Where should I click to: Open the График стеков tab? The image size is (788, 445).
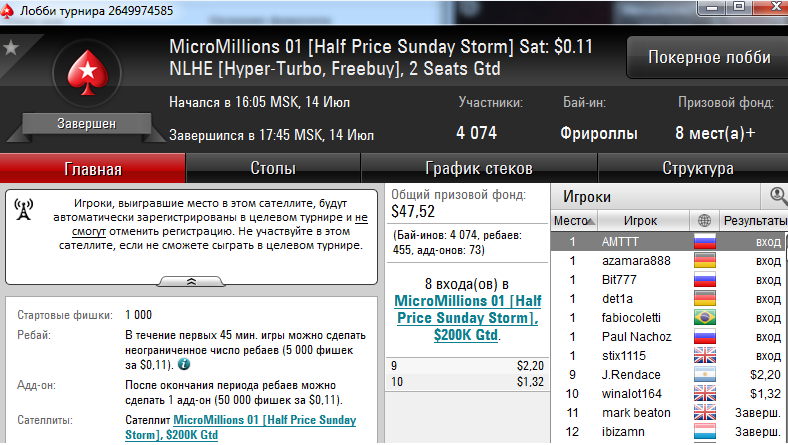click(x=479, y=168)
